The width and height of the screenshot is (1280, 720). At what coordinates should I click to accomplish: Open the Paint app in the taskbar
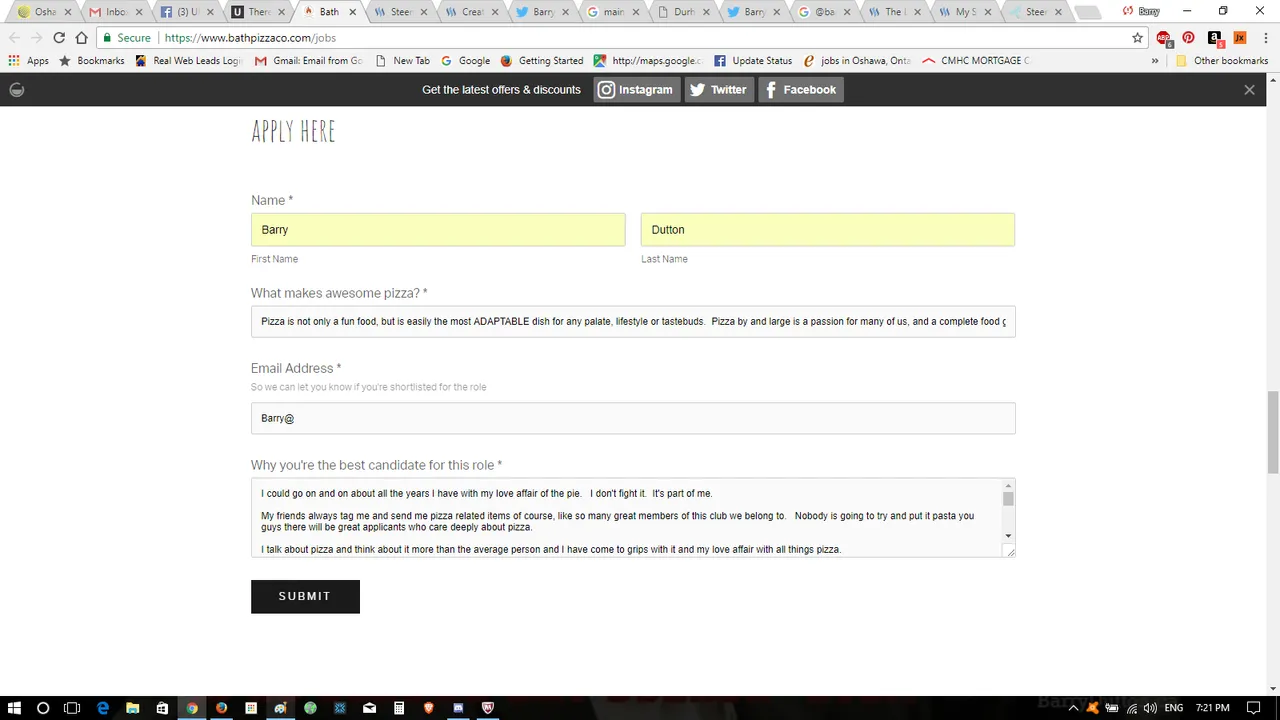[280, 708]
